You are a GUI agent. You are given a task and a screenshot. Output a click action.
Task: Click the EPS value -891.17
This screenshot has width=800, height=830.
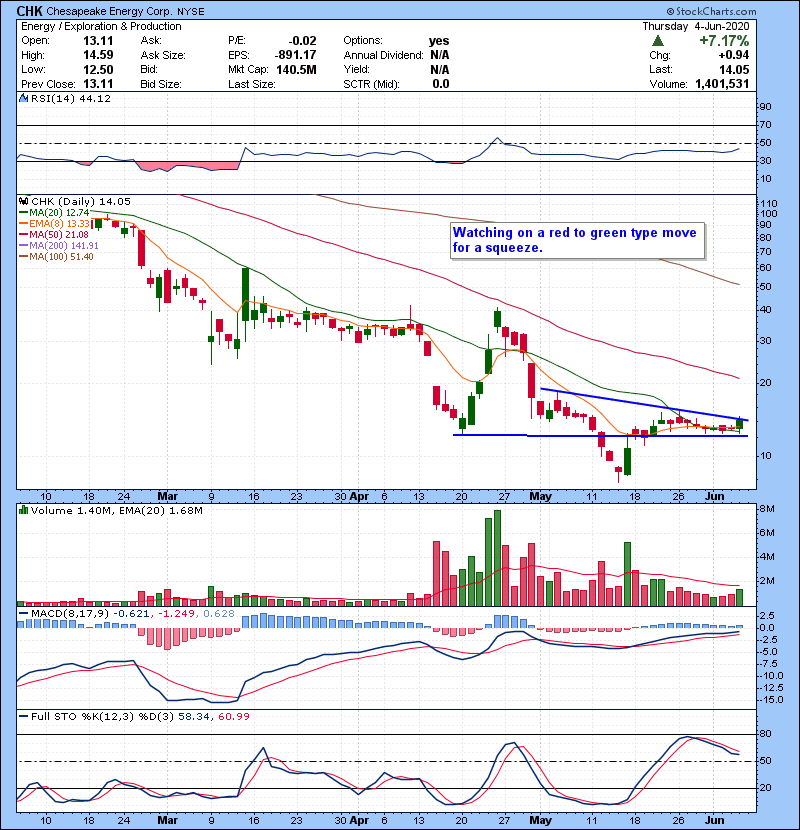(295, 55)
